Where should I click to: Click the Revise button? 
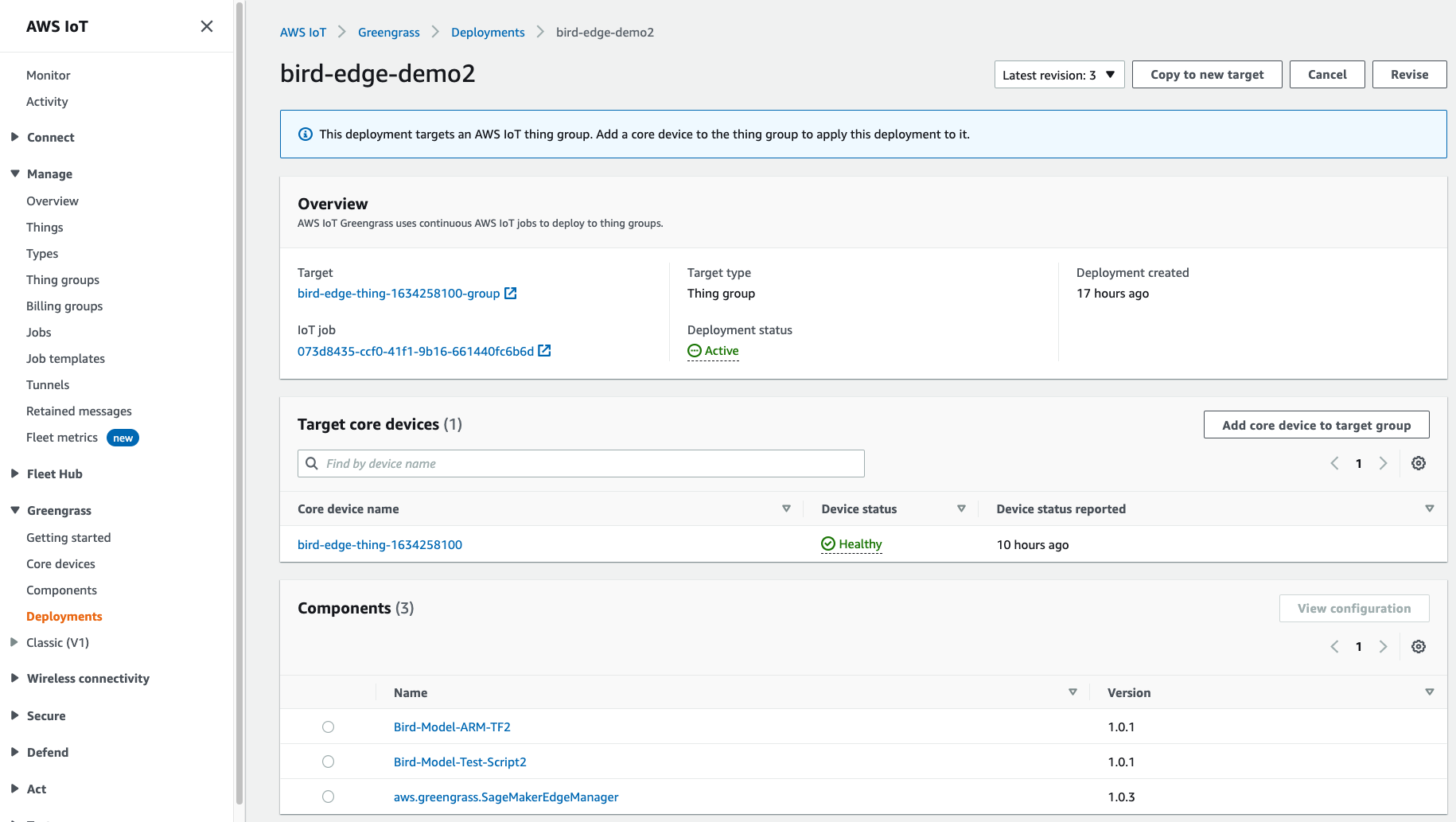(x=1409, y=75)
